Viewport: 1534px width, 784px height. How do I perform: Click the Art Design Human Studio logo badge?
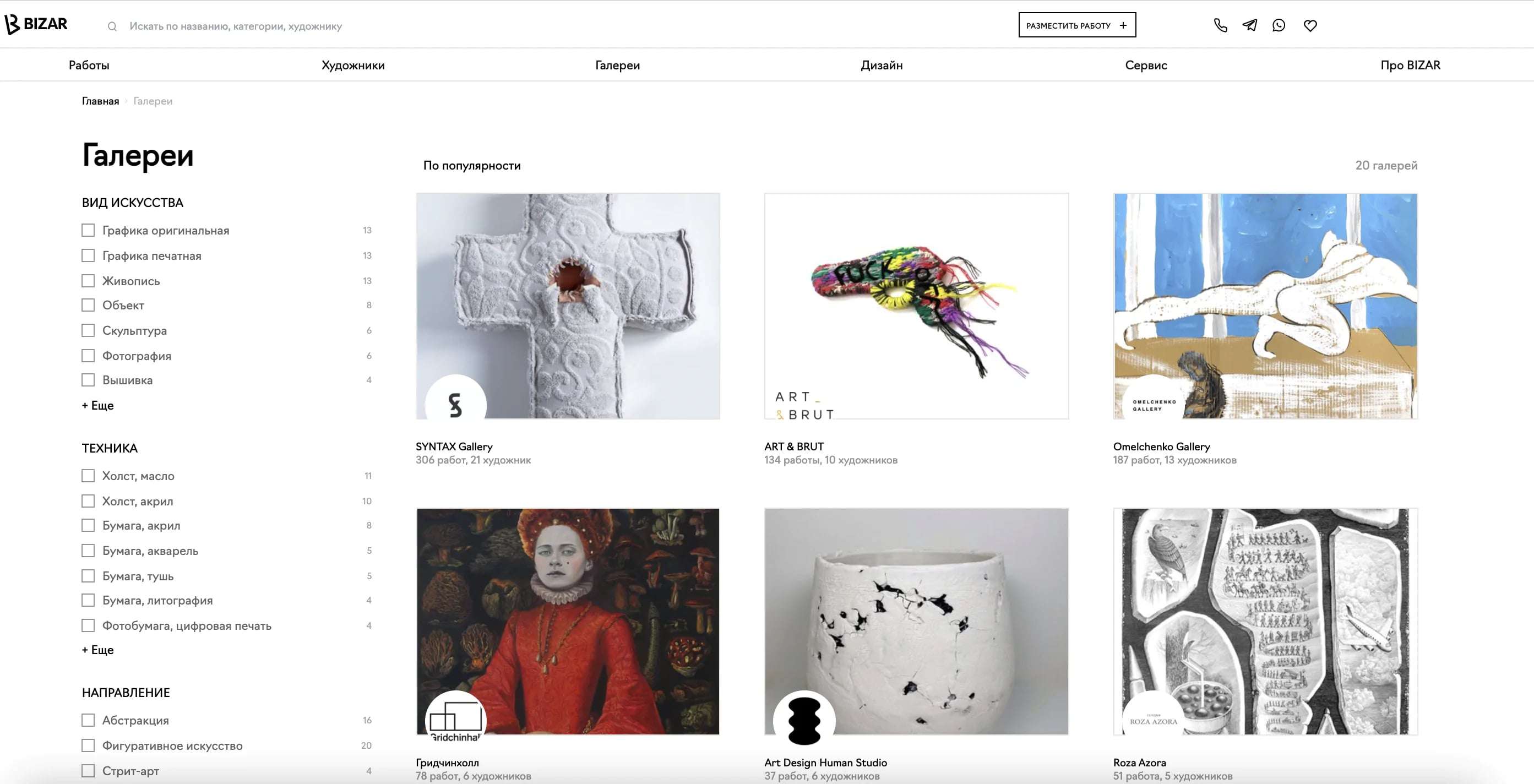(x=804, y=721)
